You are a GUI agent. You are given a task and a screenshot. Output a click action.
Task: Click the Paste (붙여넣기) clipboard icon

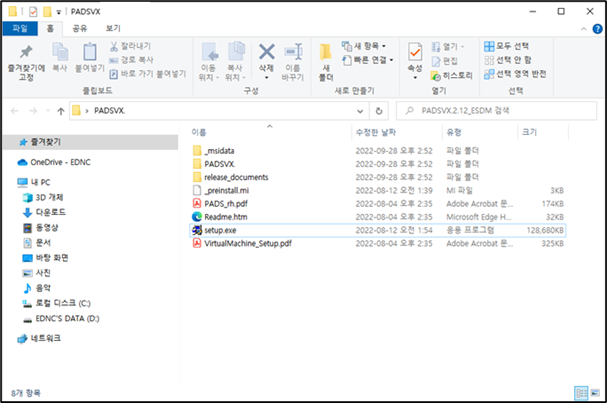coord(90,52)
